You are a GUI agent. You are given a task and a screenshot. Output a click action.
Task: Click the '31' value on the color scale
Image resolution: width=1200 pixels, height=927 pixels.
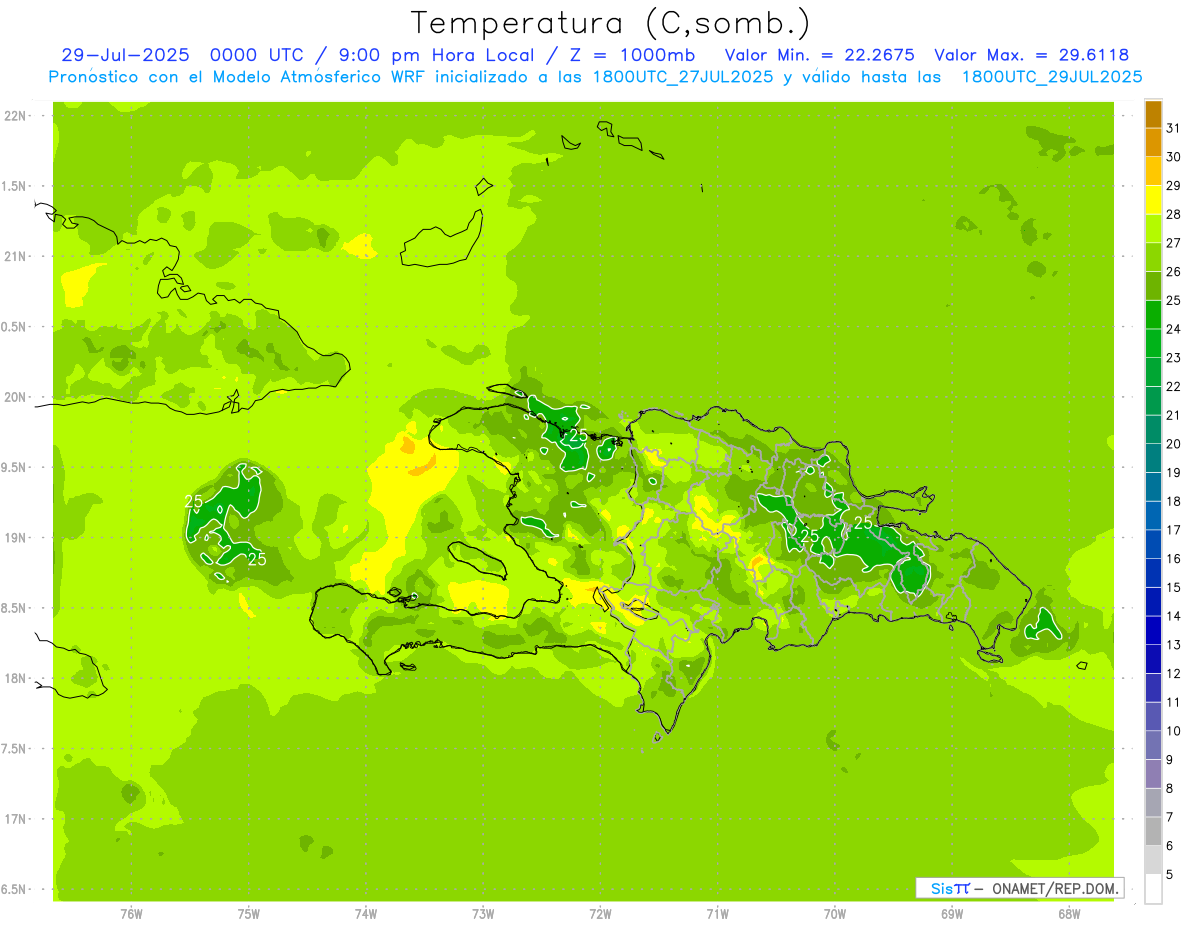coord(1174,128)
